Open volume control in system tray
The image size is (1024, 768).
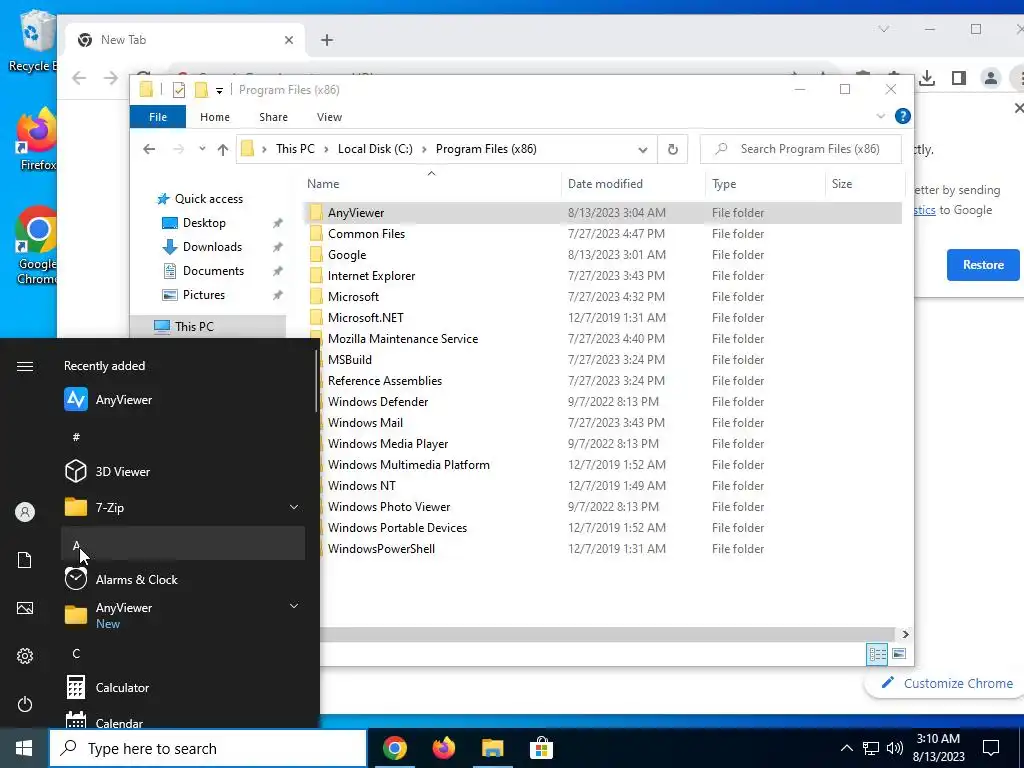(x=895, y=748)
